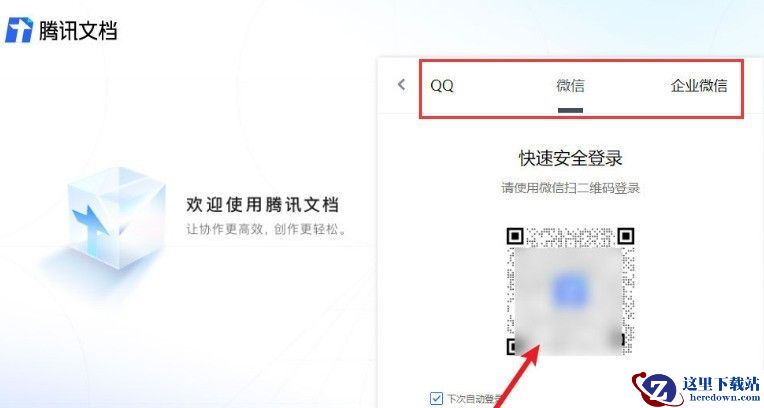Click the 请使用微信扫二维码登录 instruction text
This screenshot has width=764, height=408.
pos(570,188)
